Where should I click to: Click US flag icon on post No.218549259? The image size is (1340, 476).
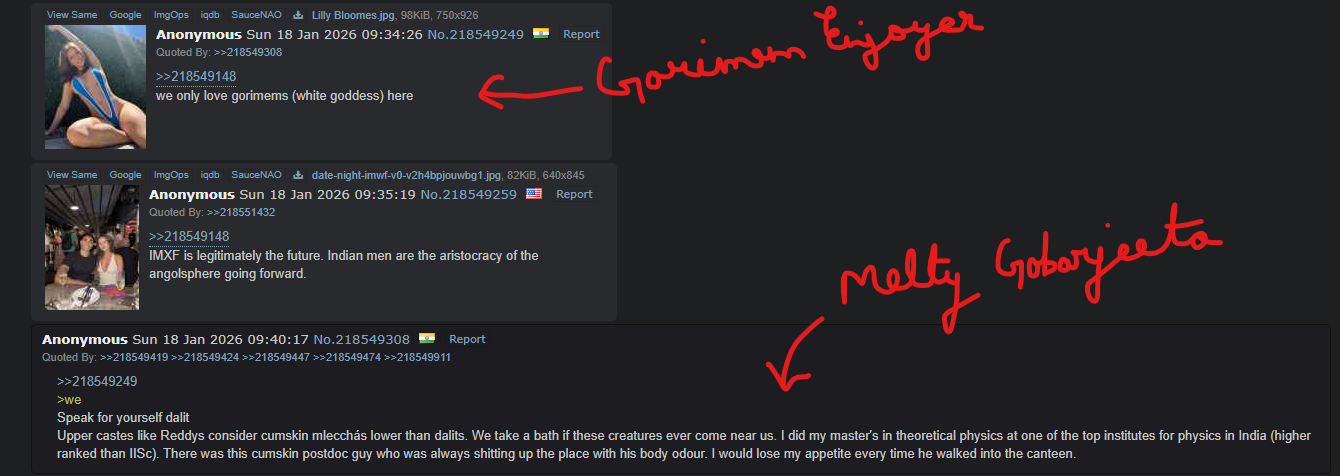(x=534, y=194)
